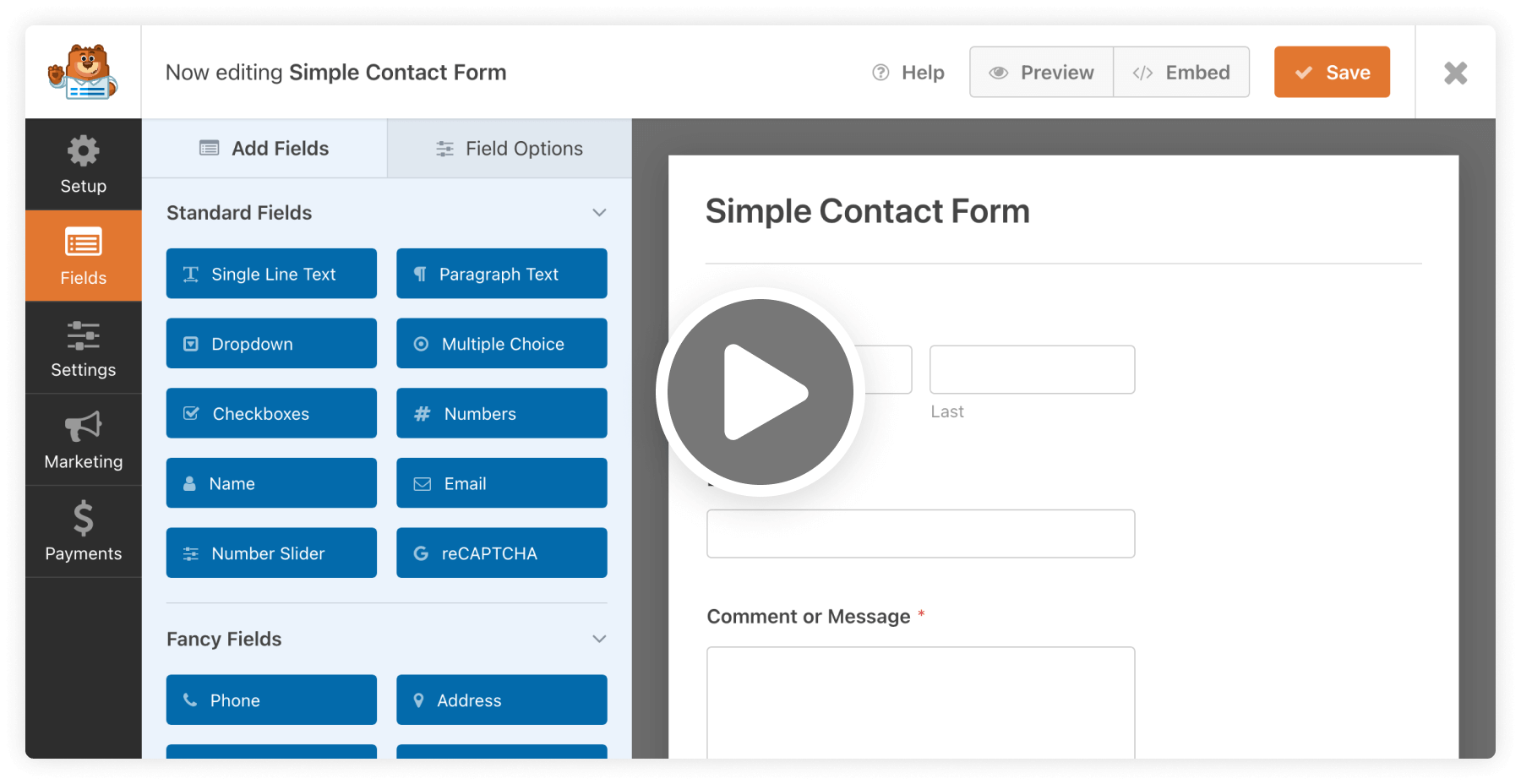This screenshot has height=784, width=1521.
Task: Switch to the Field Options tab
Action: point(508,148)
